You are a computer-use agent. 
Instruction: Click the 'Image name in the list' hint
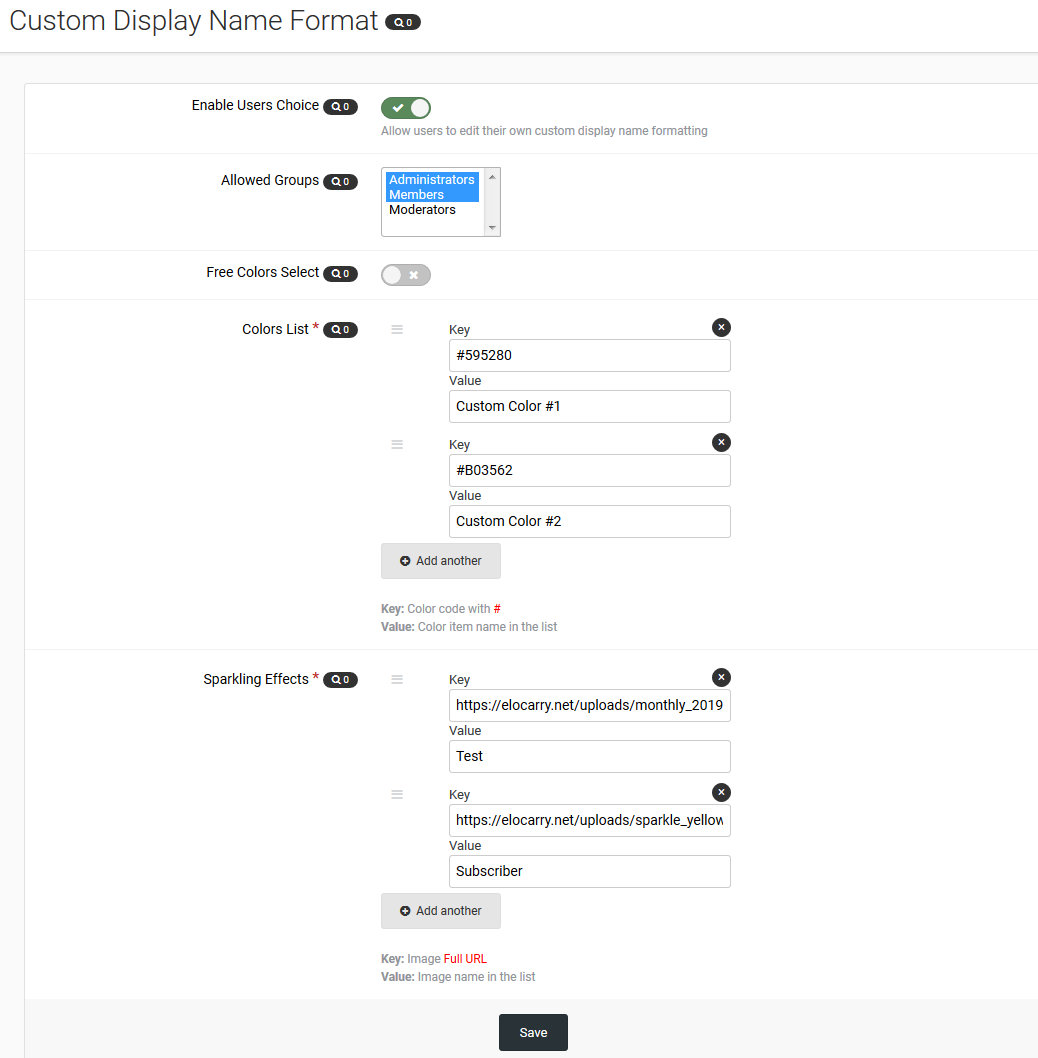click(x=476, y=977)
